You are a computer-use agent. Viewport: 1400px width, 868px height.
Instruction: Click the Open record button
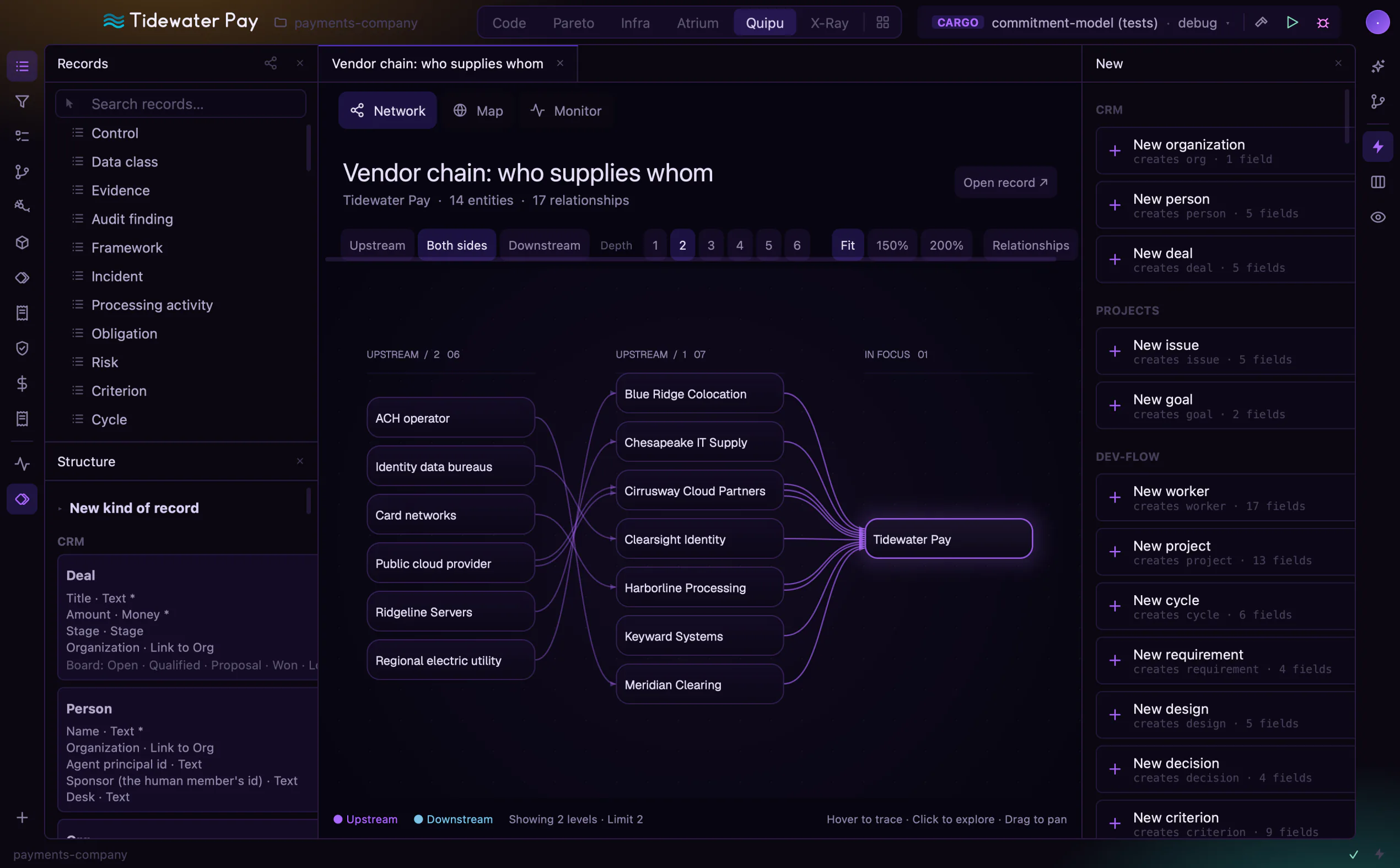[1006, 182]
